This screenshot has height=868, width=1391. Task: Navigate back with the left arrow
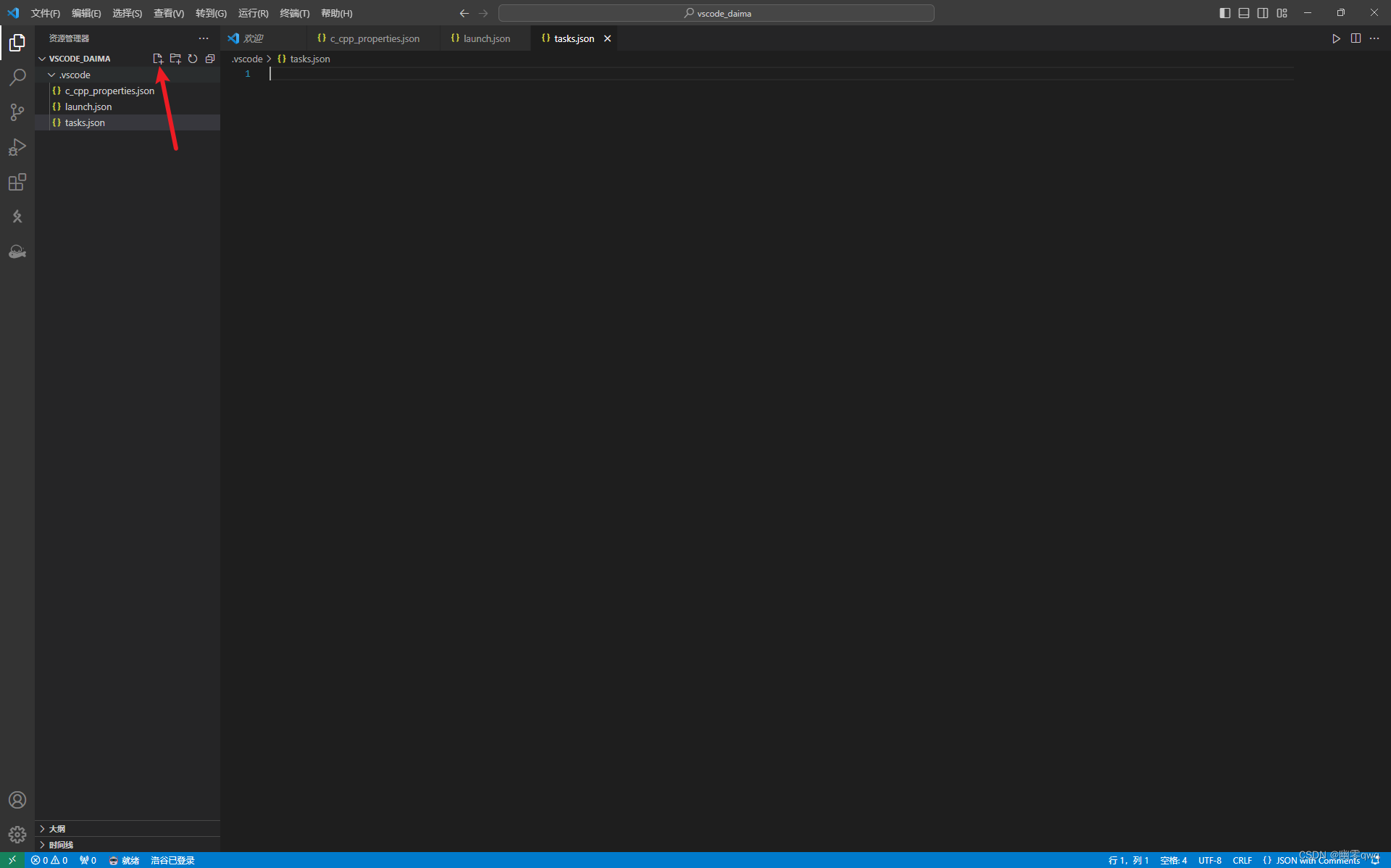point(464,13)
